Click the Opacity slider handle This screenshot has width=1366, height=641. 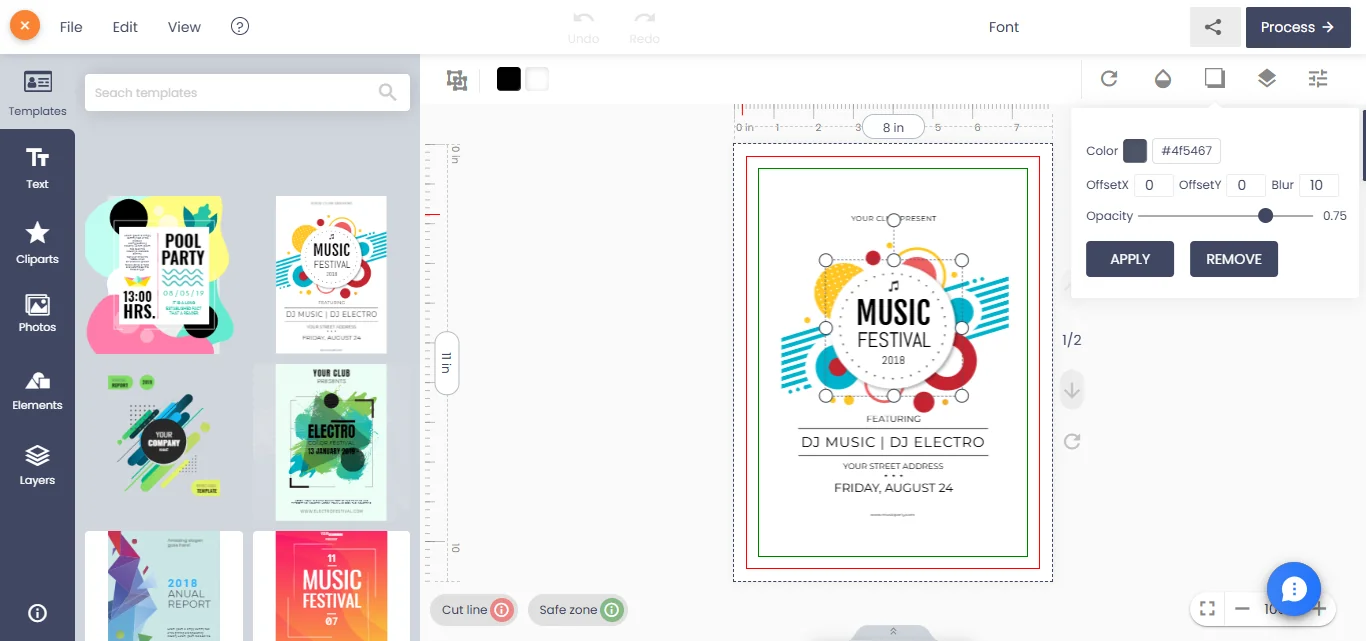1266,215
